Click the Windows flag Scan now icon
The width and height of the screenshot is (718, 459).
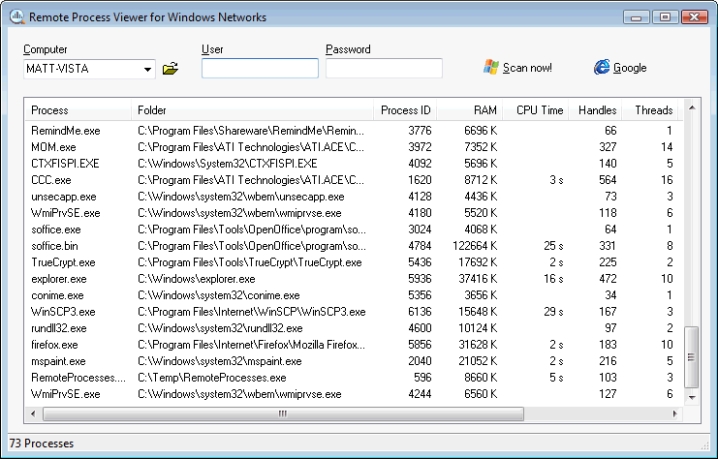pos(491,67)
